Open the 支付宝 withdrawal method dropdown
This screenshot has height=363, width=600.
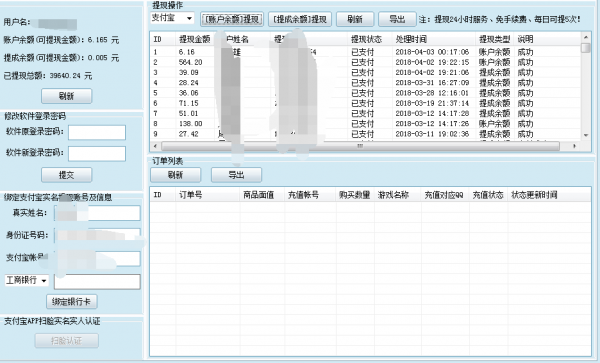[172, 18]
